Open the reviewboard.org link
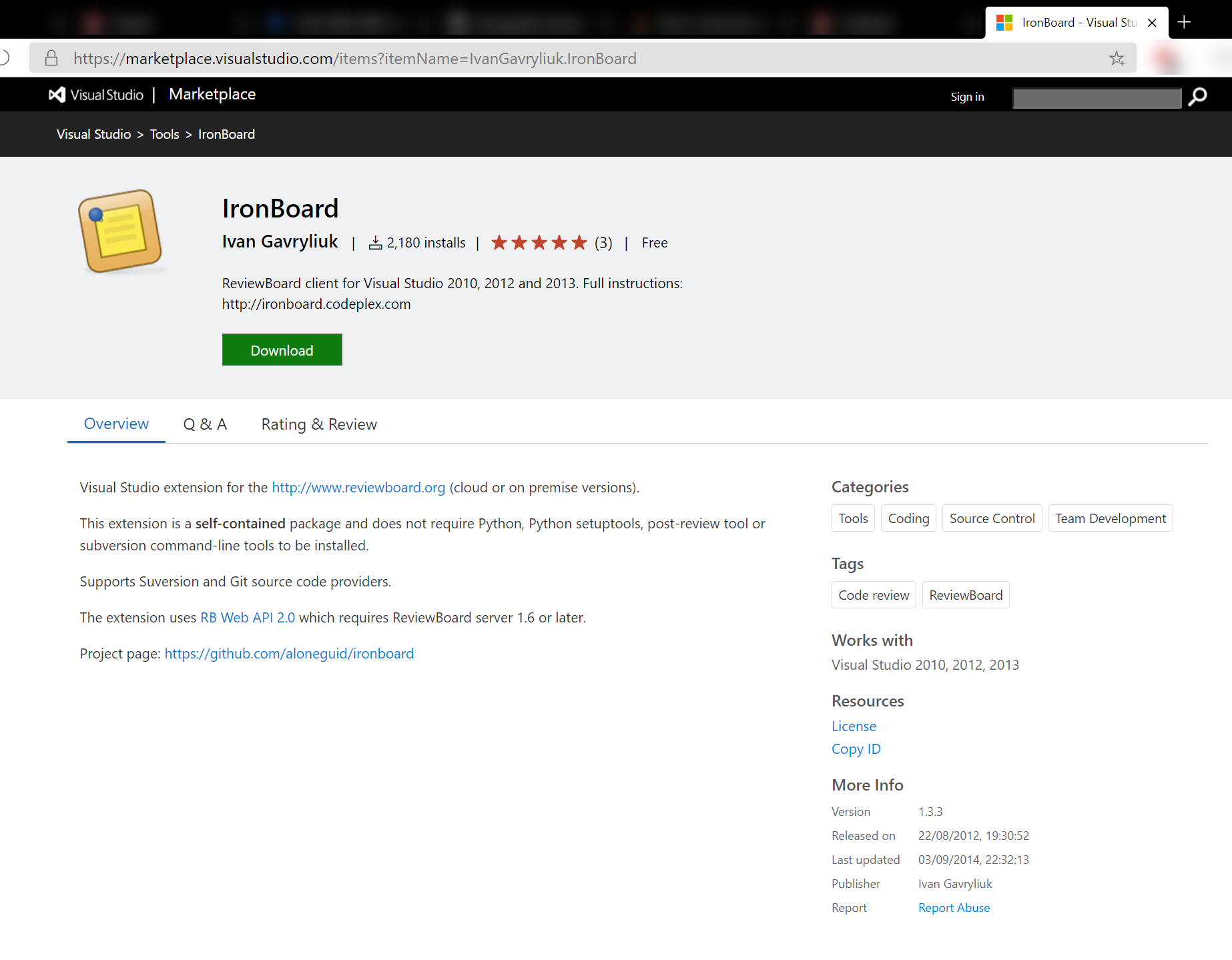The width and height of the screenshot is (1232, 960). pyautogui.click(x=358, y=488)
